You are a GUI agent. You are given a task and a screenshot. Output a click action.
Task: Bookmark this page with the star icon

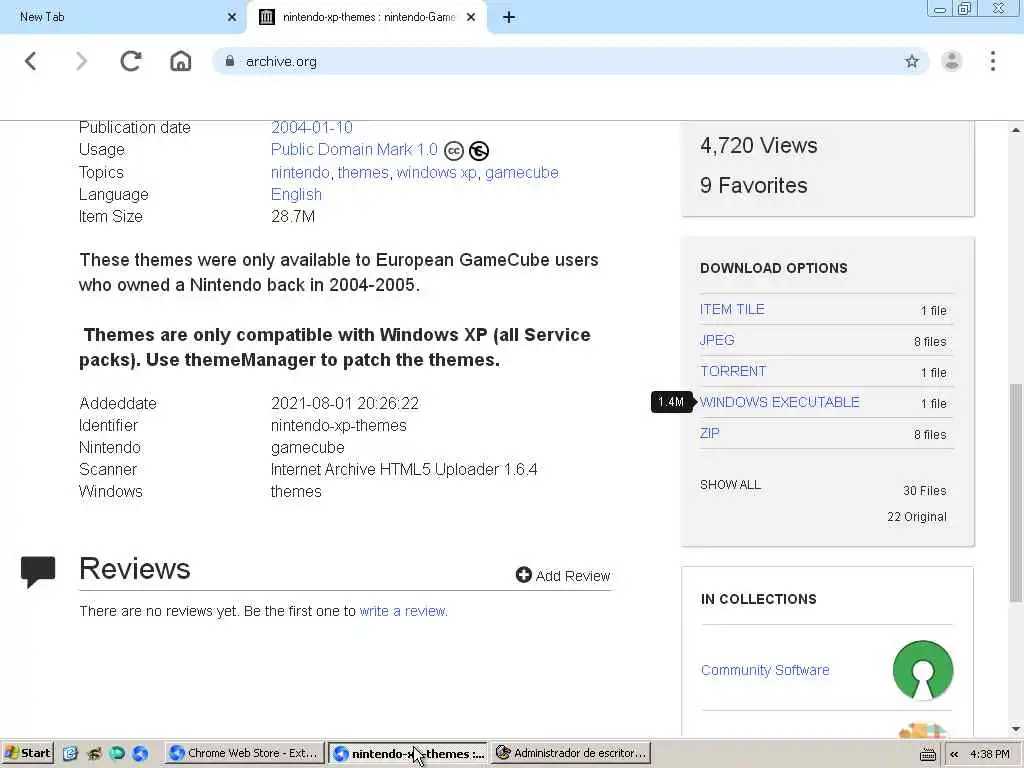point(912,61)
